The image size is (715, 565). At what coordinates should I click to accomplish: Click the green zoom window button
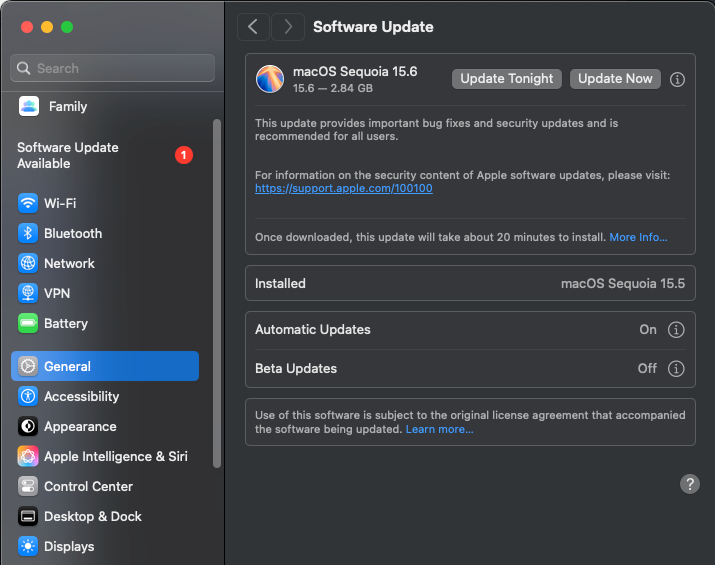(x=67, y=27)
